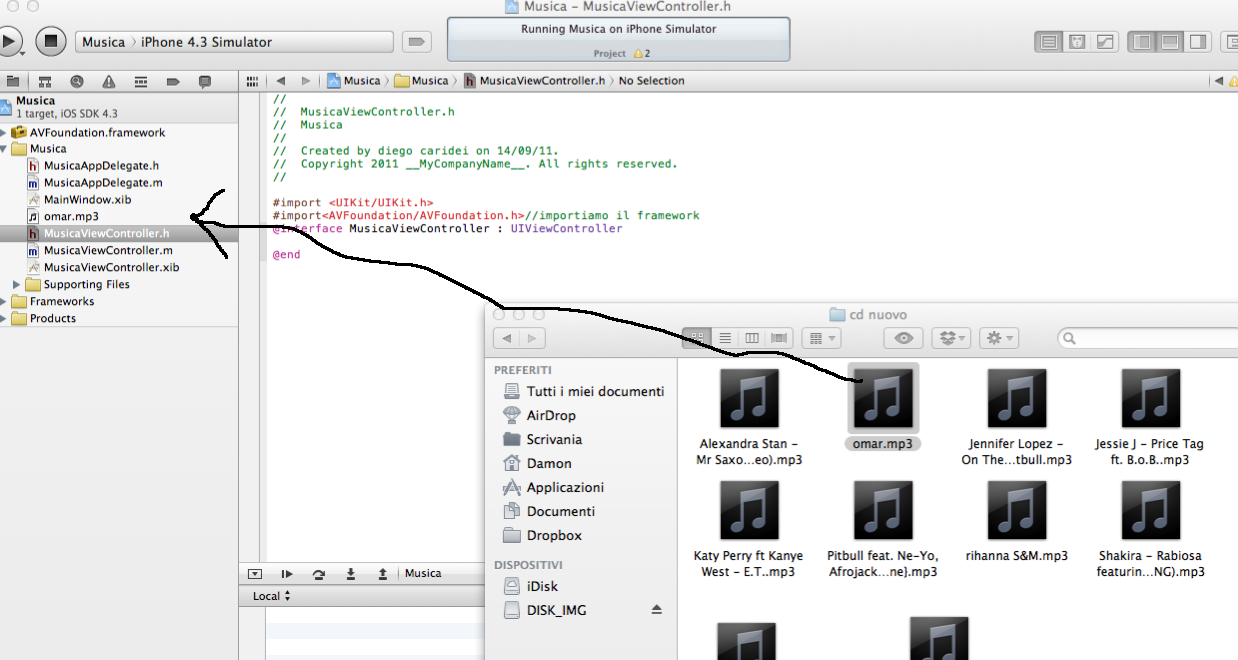
Task: Expand the Supporting Files group
Action: click(x=17, y=285)
